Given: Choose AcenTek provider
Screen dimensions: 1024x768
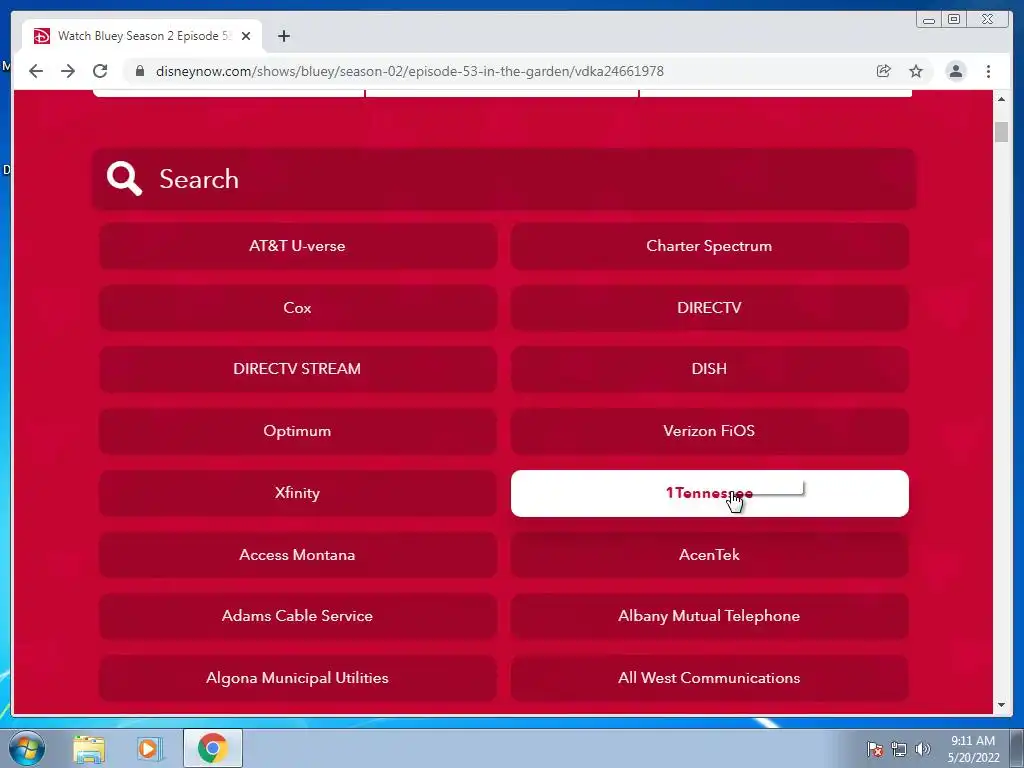Looking at the screenshot, I should (x=709, y=554).
